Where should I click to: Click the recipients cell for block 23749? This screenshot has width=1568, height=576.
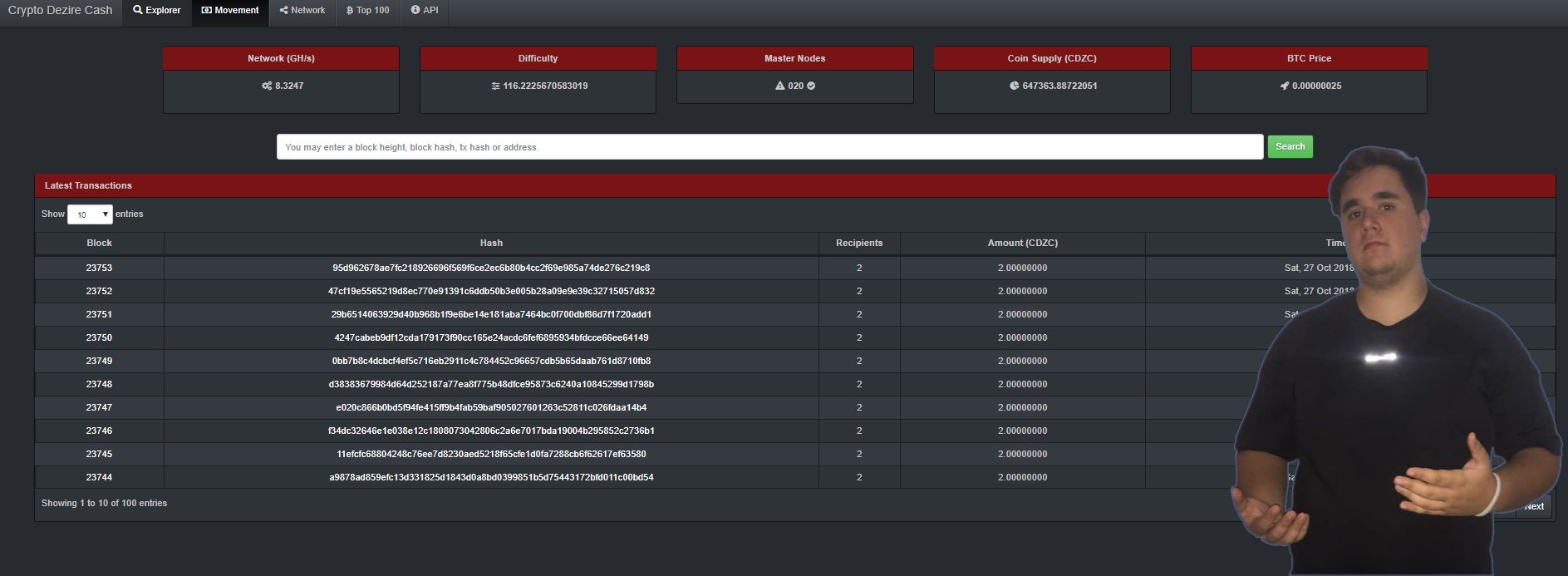[x=859, y=361]
